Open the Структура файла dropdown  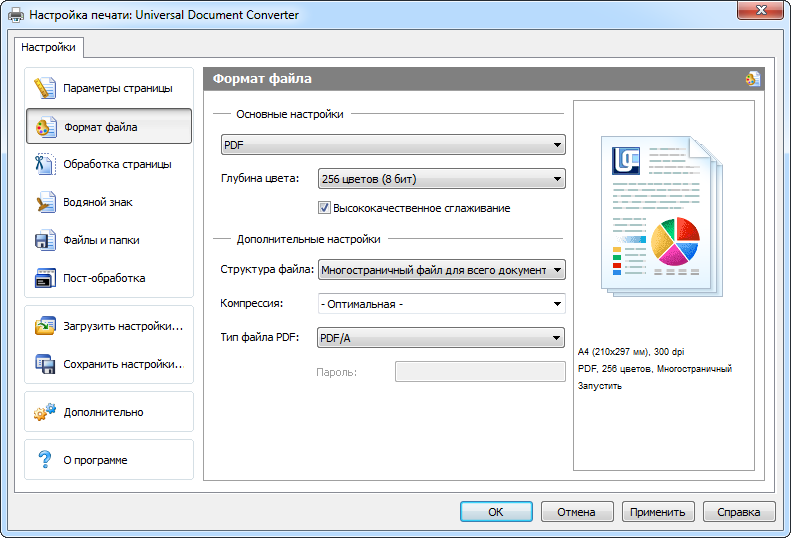click(441, 270)
